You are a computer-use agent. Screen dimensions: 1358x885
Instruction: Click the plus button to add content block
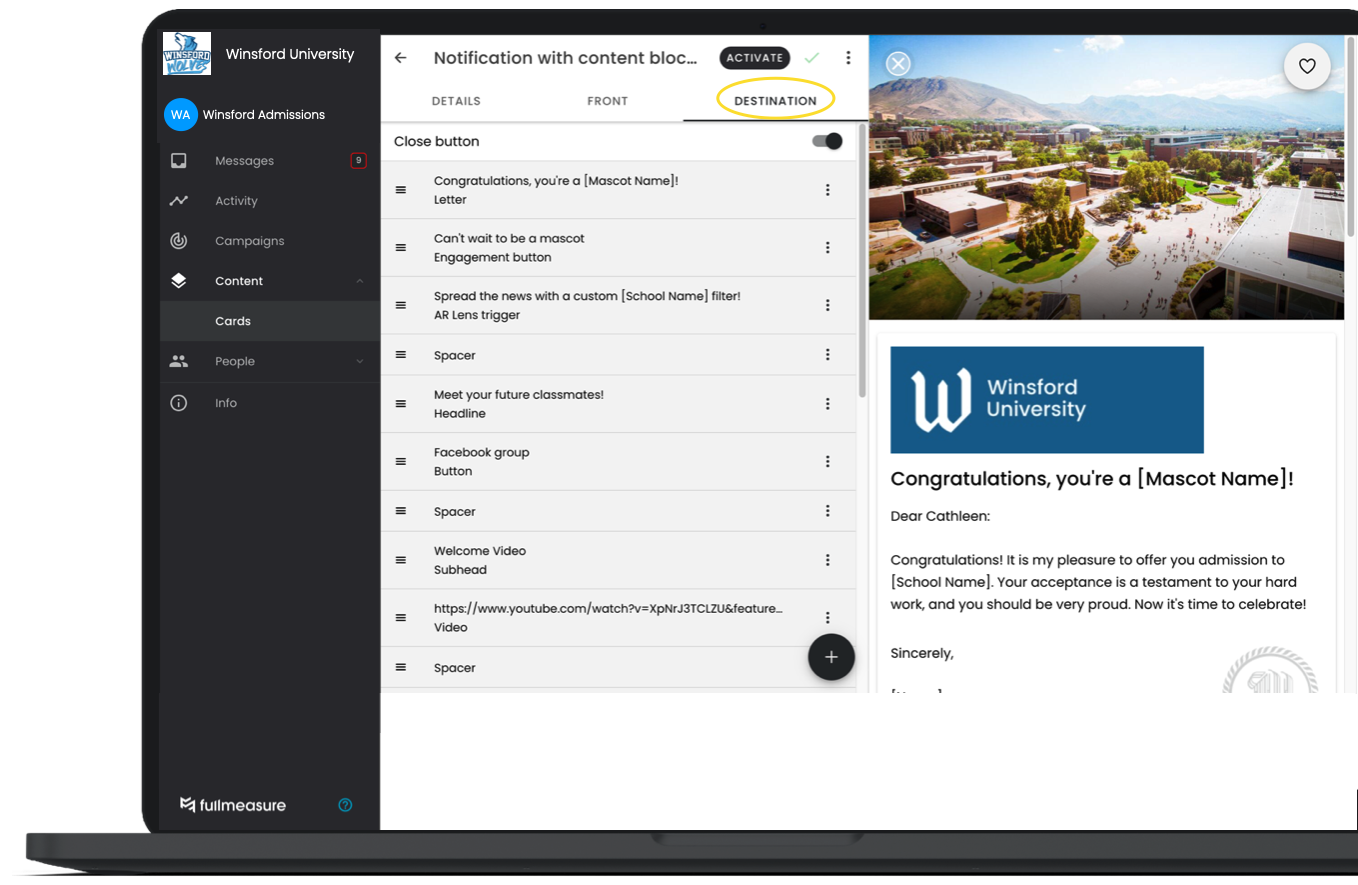click(x=831, y=657)
